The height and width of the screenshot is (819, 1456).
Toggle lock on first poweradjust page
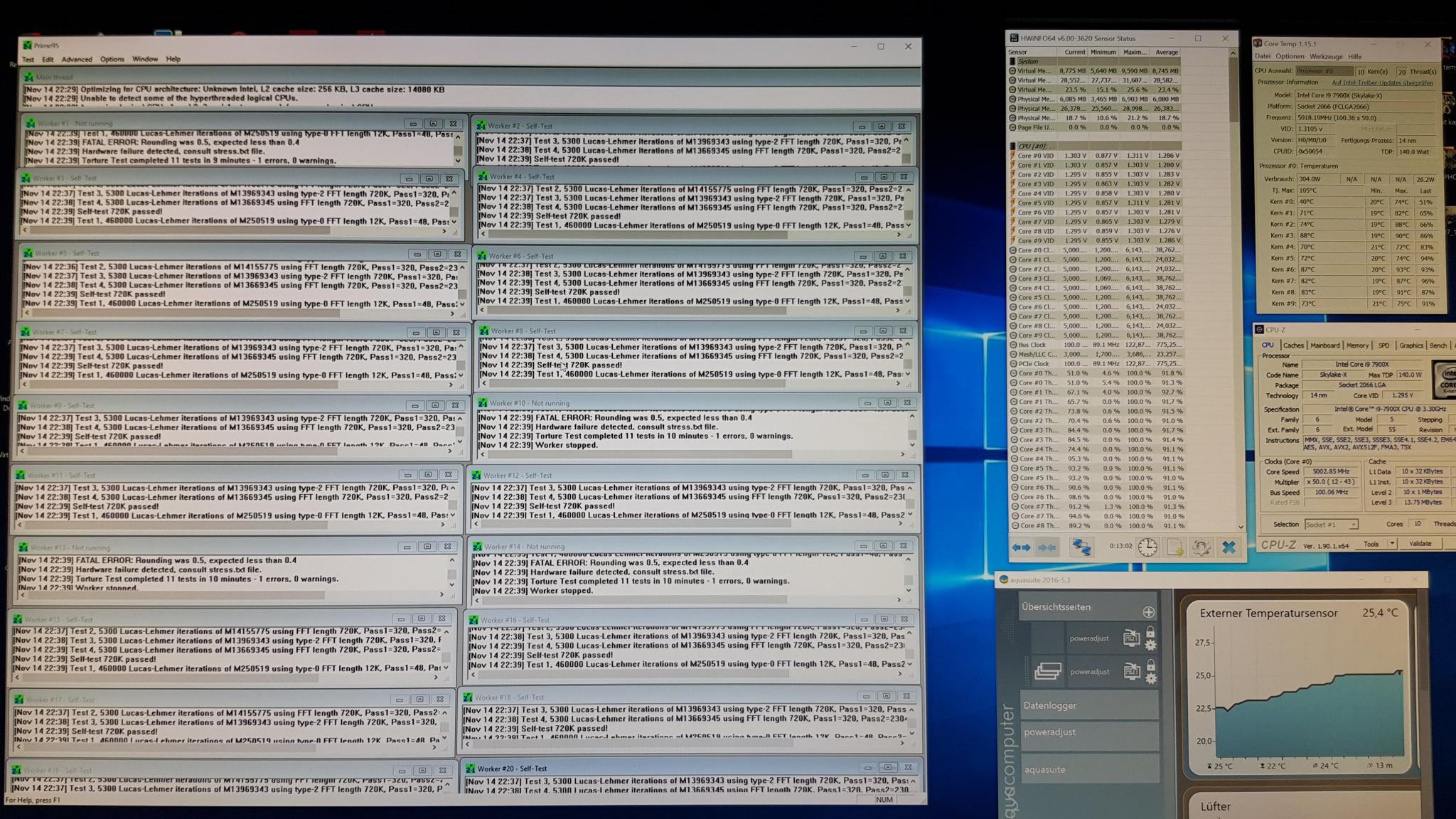point(1150,631)
